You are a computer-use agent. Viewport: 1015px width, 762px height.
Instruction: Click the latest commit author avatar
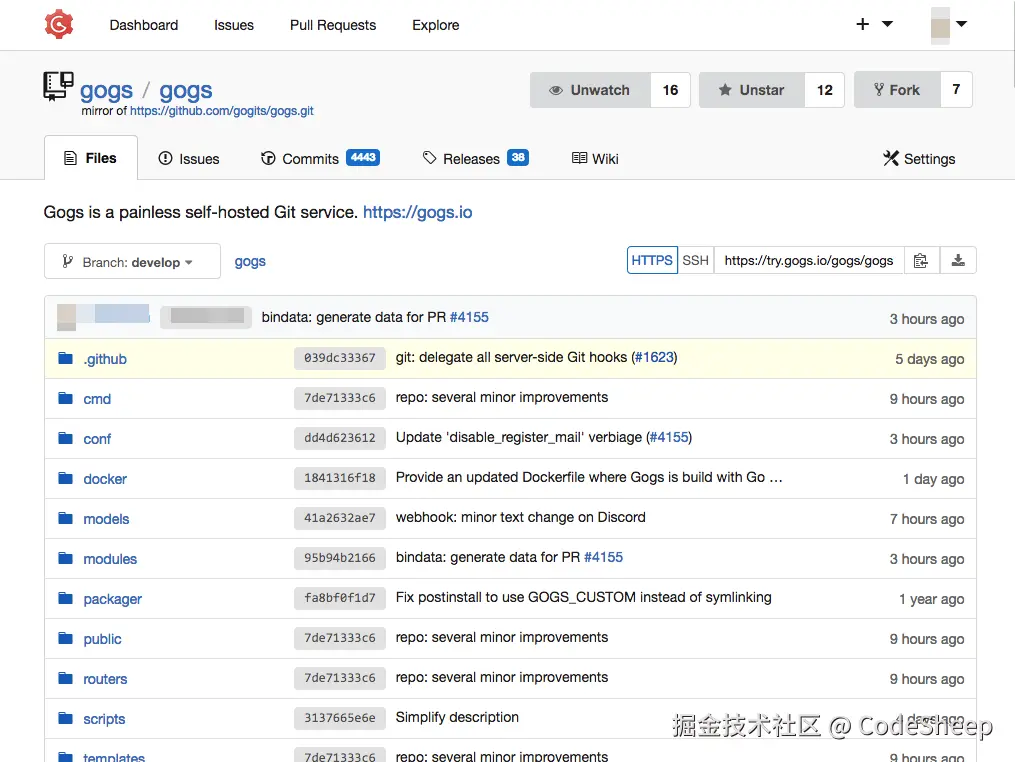click(67, 317)
